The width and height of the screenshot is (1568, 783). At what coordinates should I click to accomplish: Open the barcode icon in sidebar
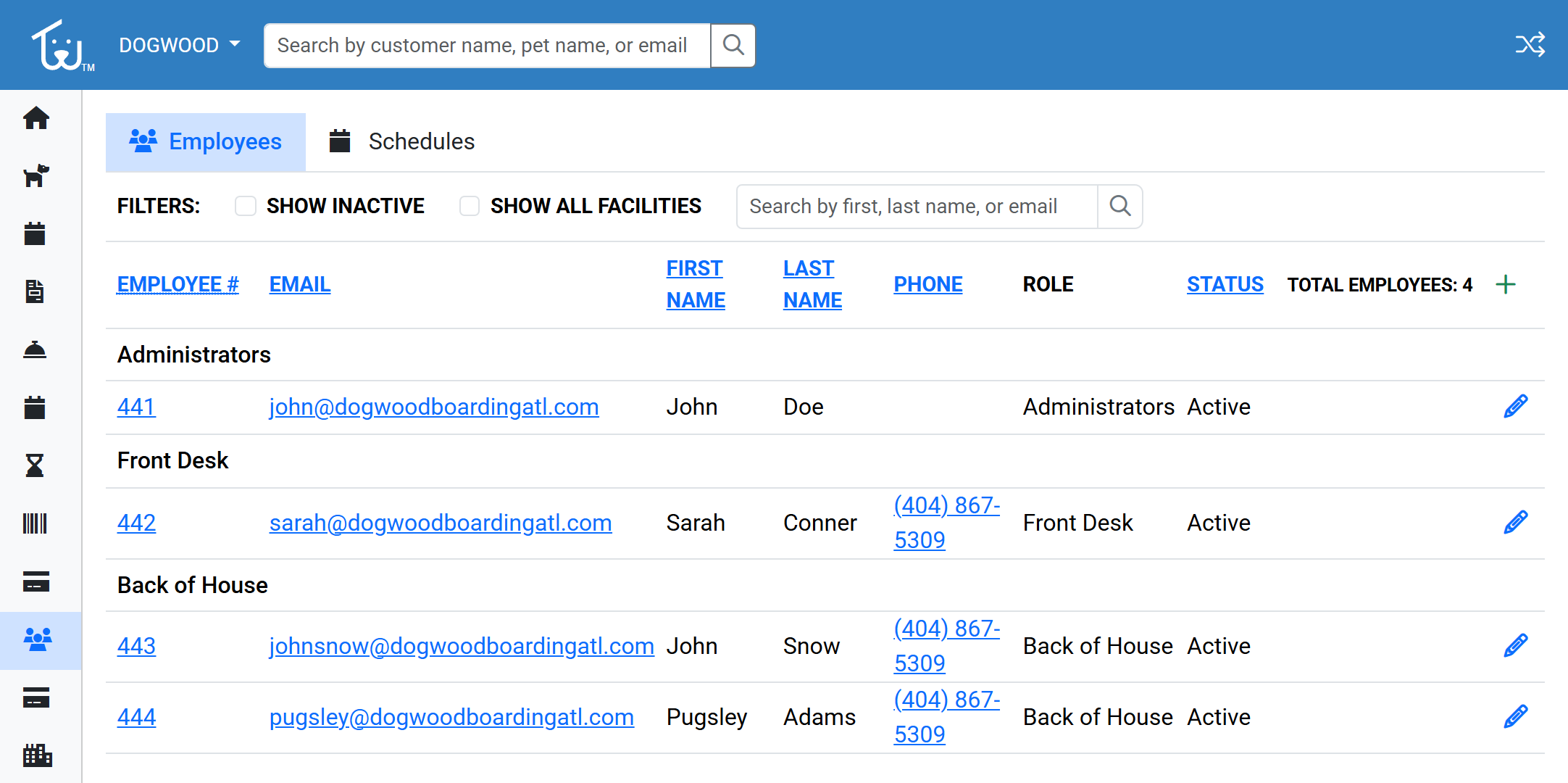tap(35, 523)
